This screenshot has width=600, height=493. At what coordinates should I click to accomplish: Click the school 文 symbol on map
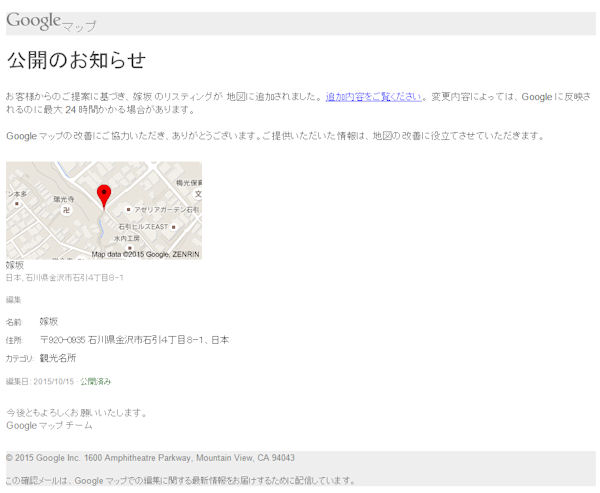198,194
